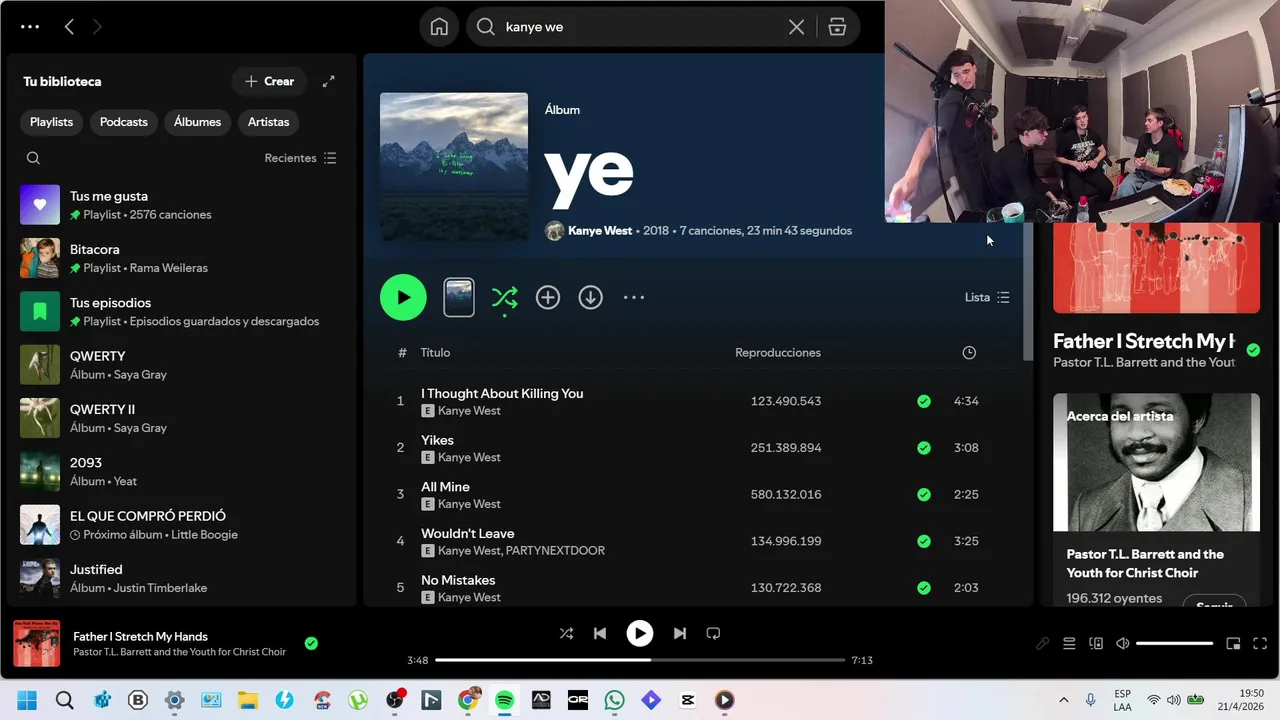Screen dimensions: 1280x720
Task: Sort tracks by duration clock icon
Action: [968, 353]
